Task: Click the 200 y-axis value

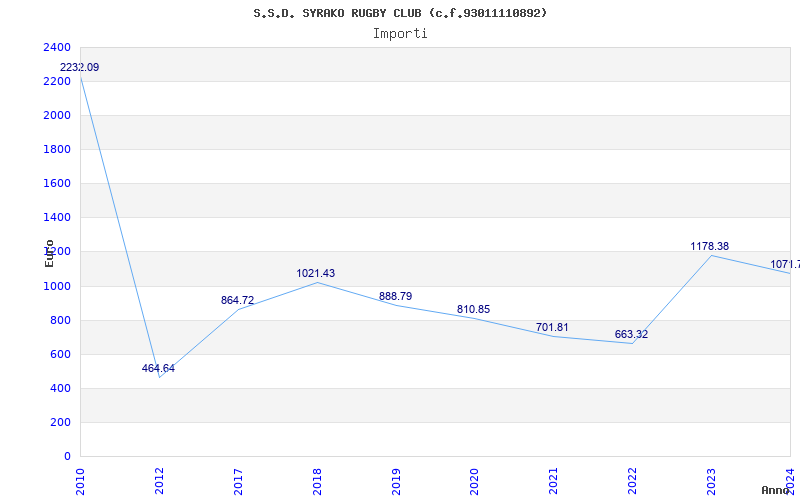Action: point(60,422)
